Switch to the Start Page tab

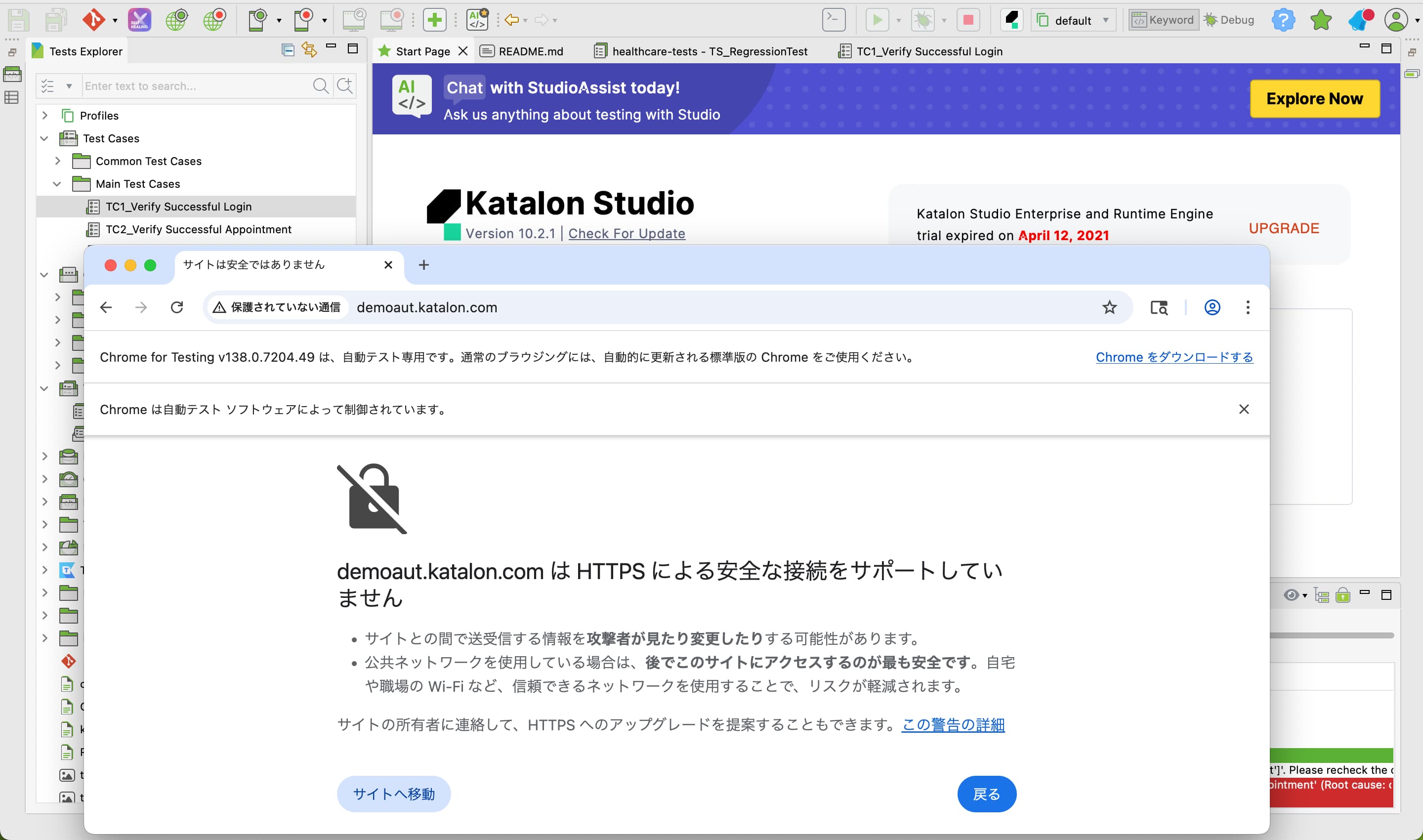point(422,51)
